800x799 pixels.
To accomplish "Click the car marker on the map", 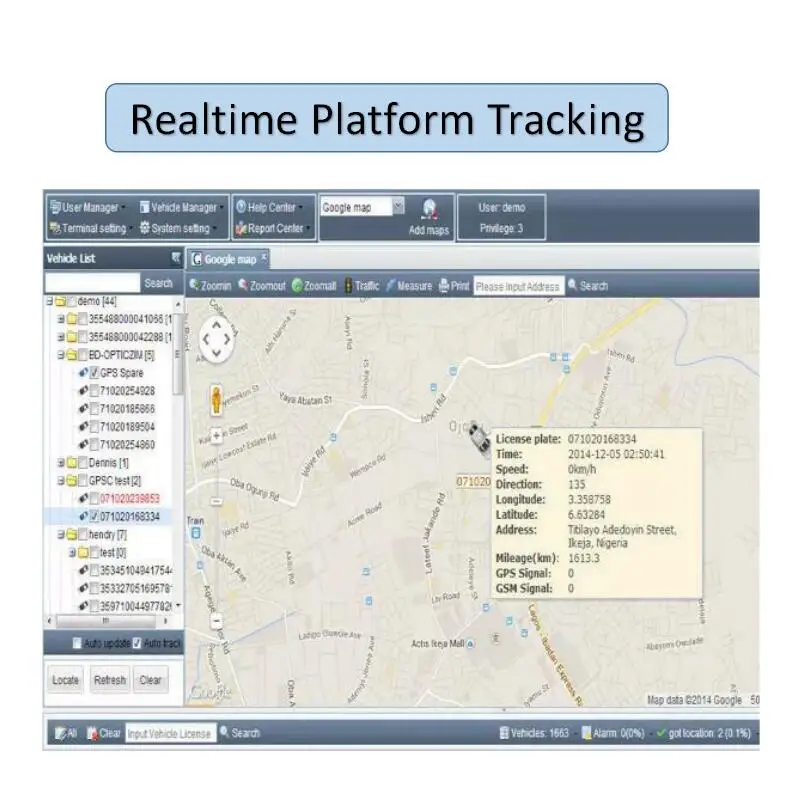I will pos(479,437).
